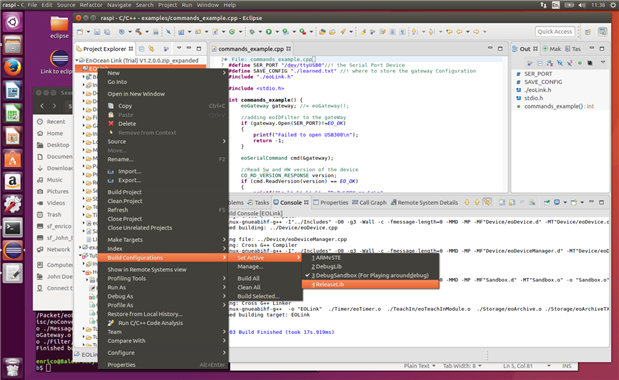Click the yellow Forward navigation arrow
The image size is (619, 380).
tap(476, 32)
